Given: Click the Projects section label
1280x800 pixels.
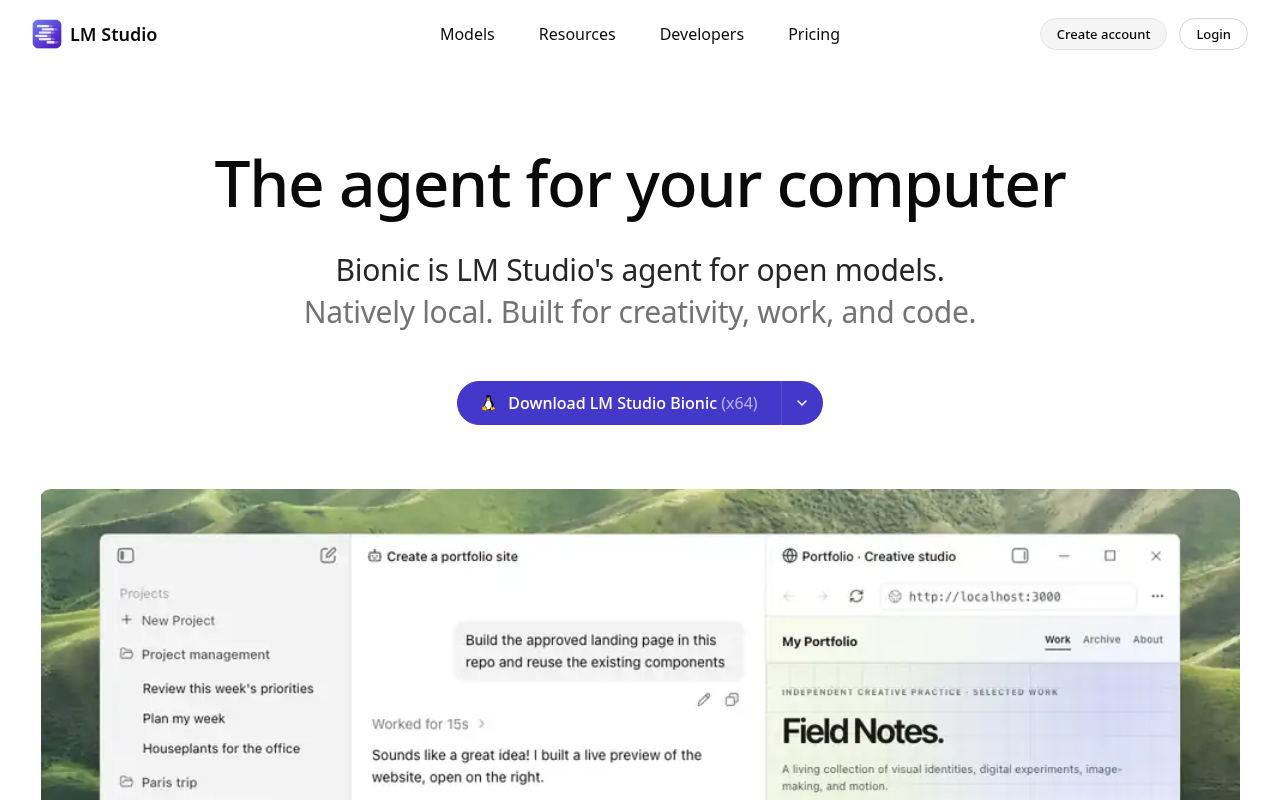Looking at the screenshot, I should pyautogui.click(x=144, y=593).
